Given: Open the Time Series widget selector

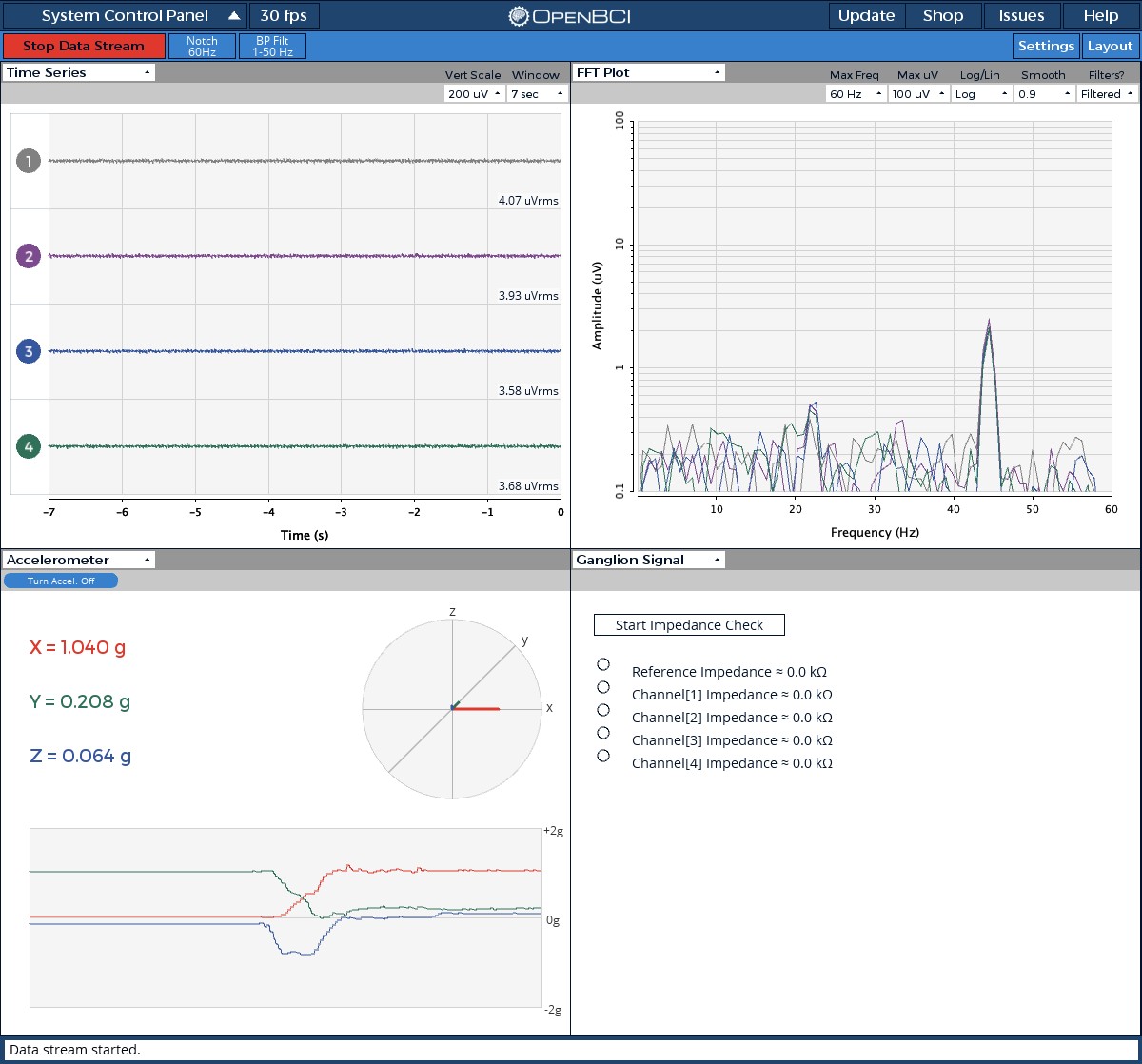Looking at the screenshot, I should point(78,72).
